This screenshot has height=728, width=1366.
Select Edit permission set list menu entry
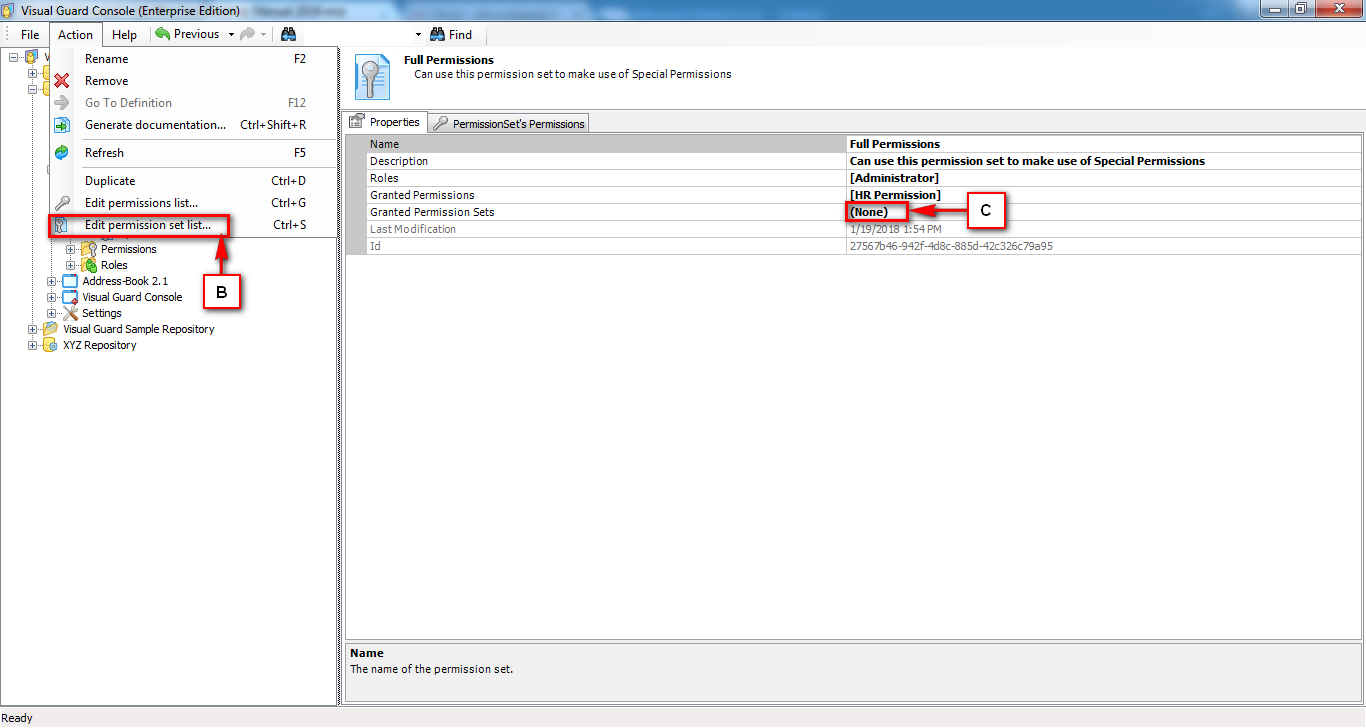click(x=194, y=225)
